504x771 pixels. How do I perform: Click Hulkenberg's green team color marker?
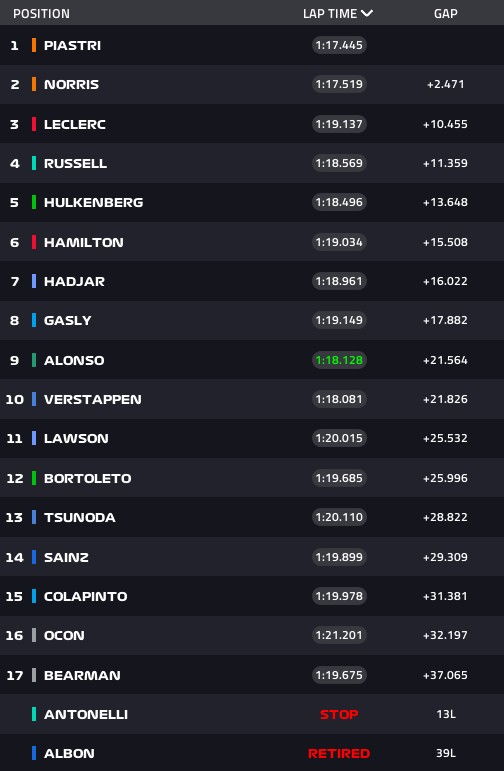tap(34, 202)
